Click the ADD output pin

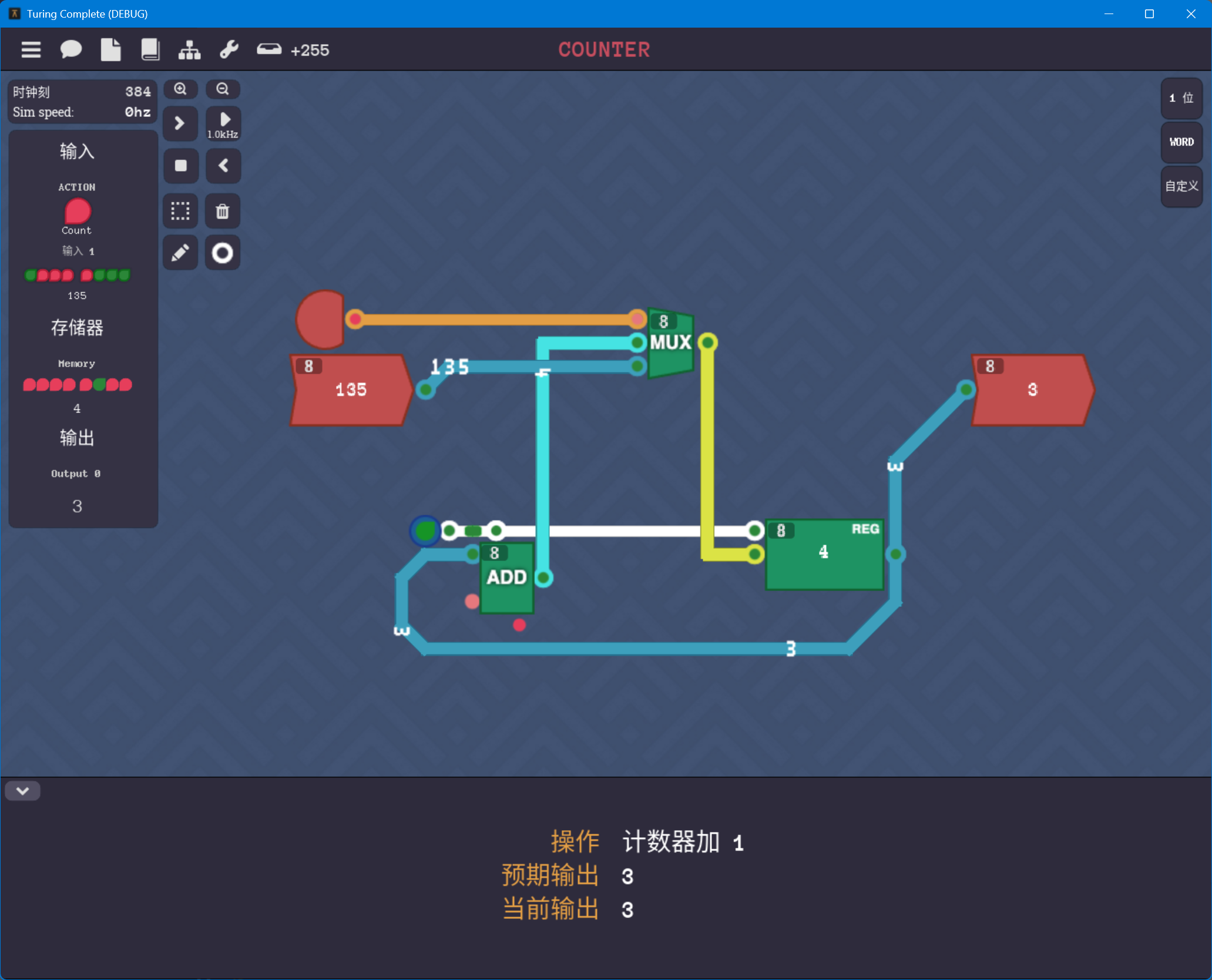point(543,578)
